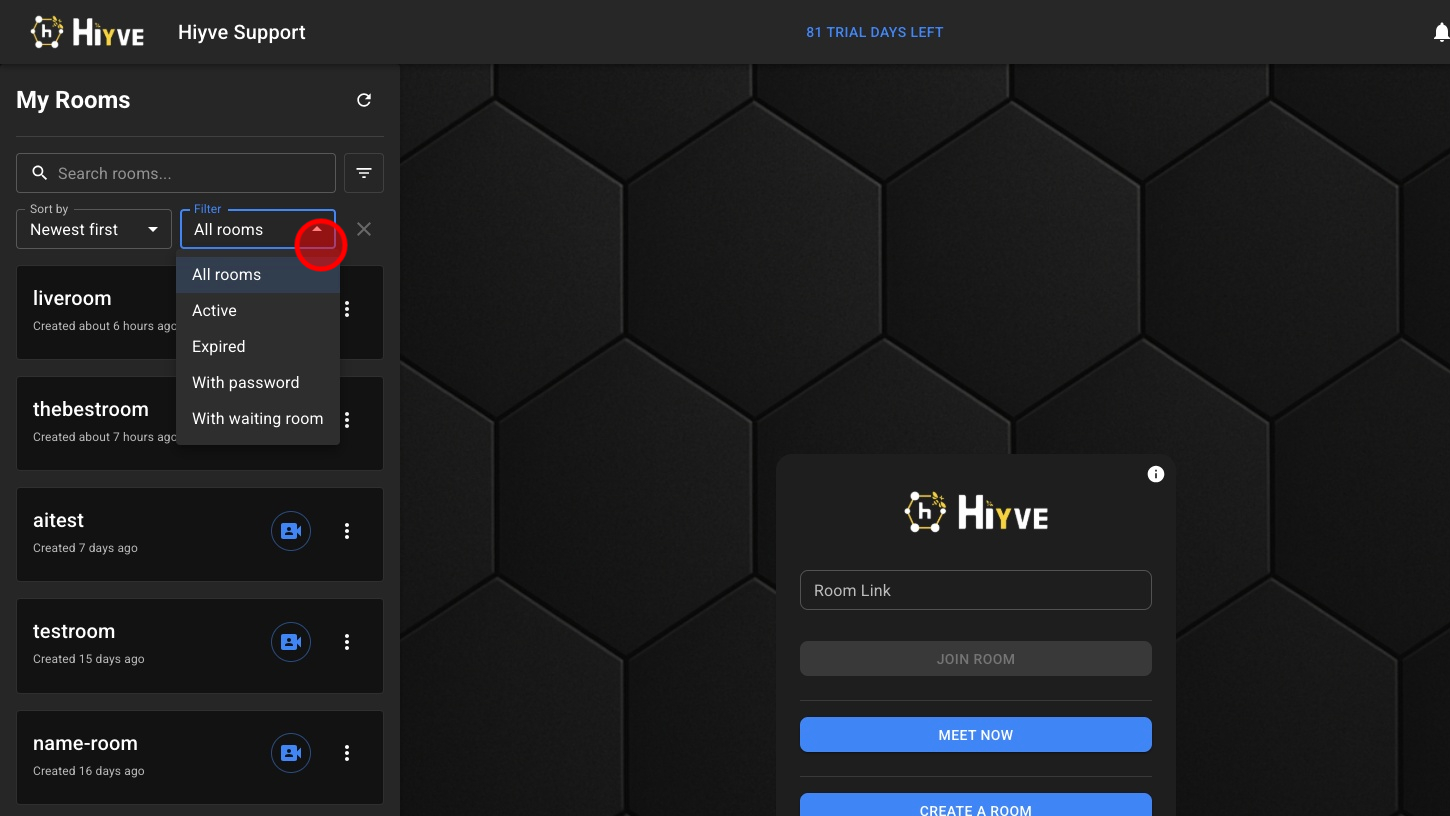Click the CREATE A ROOM button
Screen dimensions: 1450x816
click(x=975, y=806)
